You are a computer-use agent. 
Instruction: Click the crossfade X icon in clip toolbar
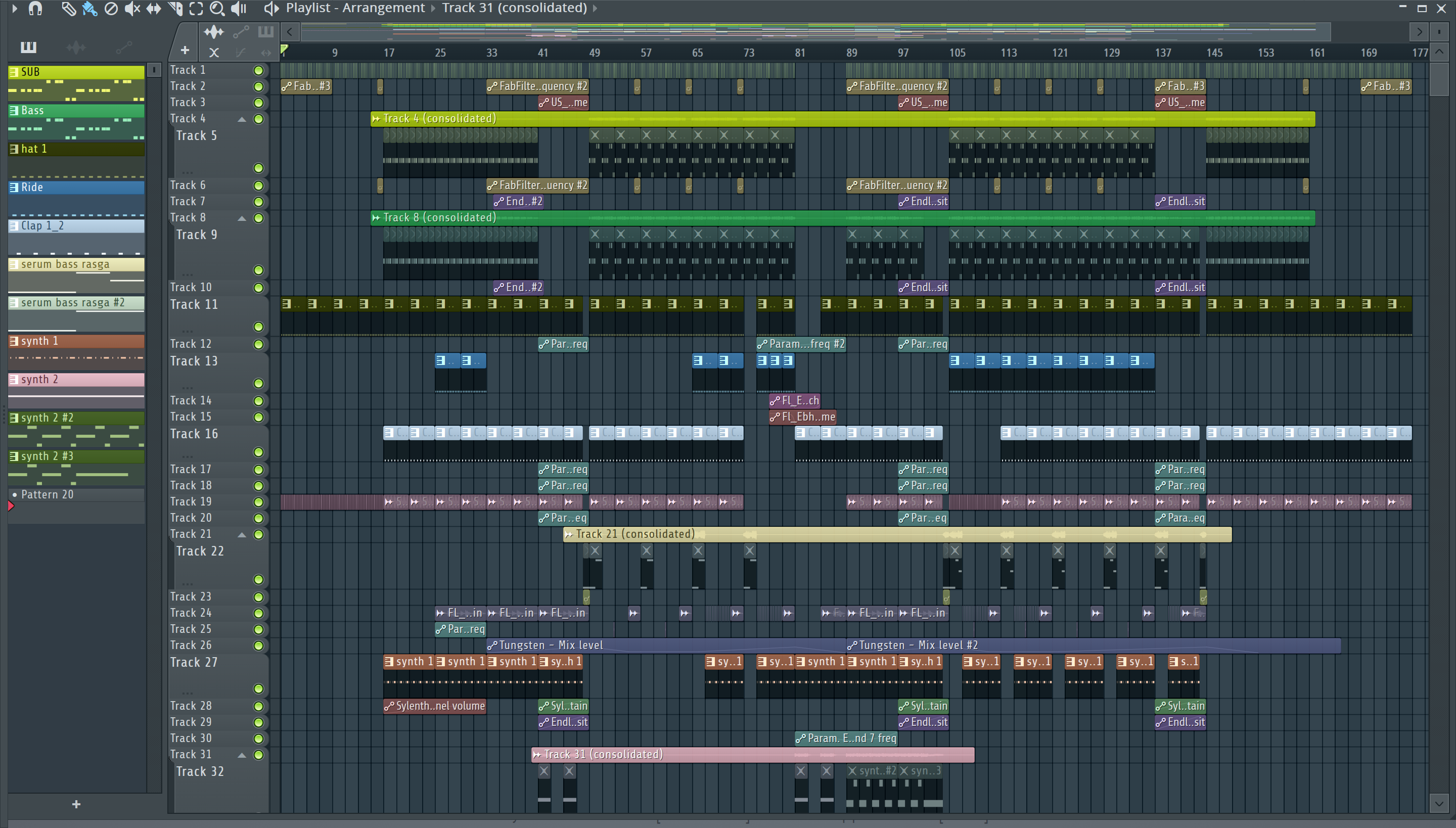[214, 53]
